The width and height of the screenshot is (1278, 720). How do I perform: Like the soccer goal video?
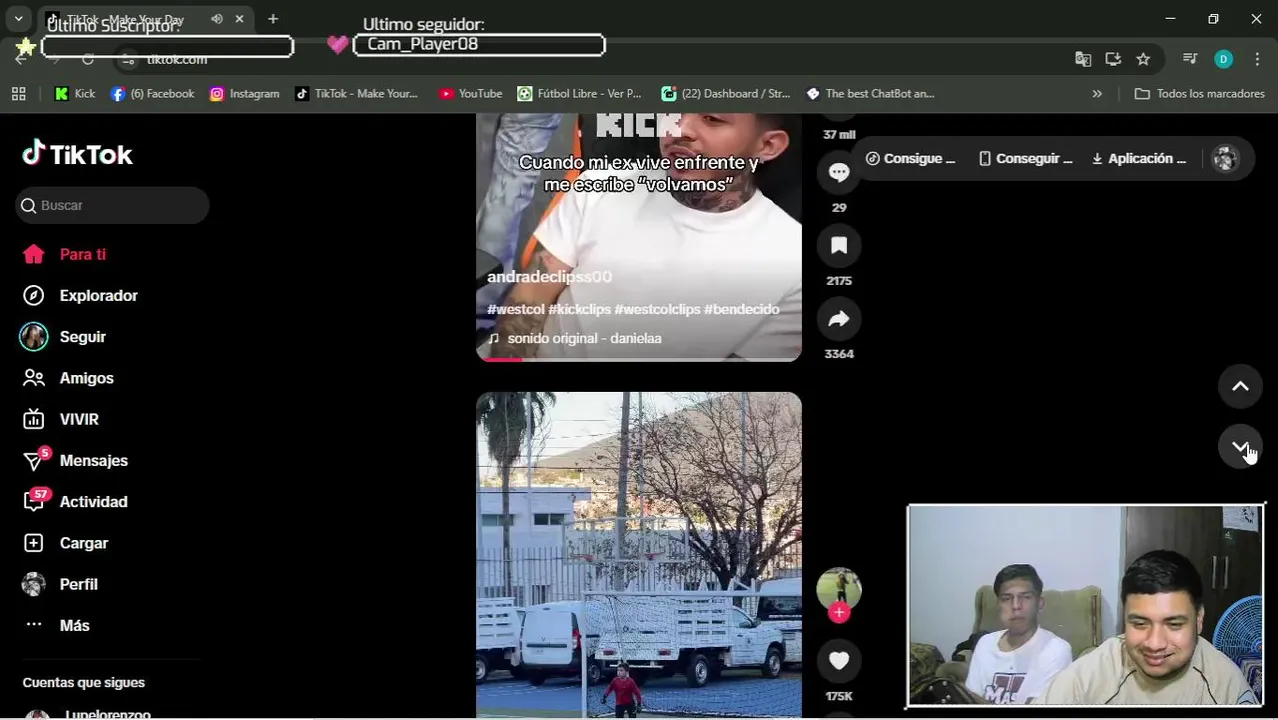pyautogui.click(x=839, y=661)
